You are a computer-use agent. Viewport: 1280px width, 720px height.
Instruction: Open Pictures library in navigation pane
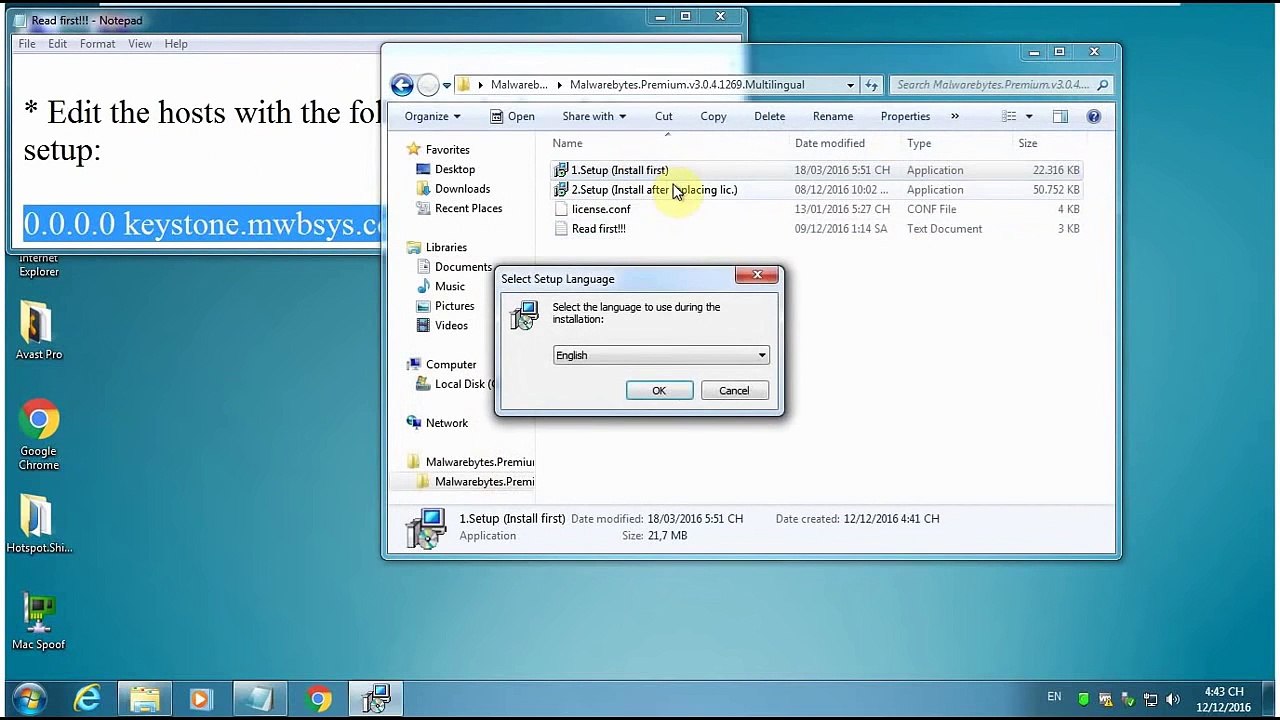coord(445,306)
